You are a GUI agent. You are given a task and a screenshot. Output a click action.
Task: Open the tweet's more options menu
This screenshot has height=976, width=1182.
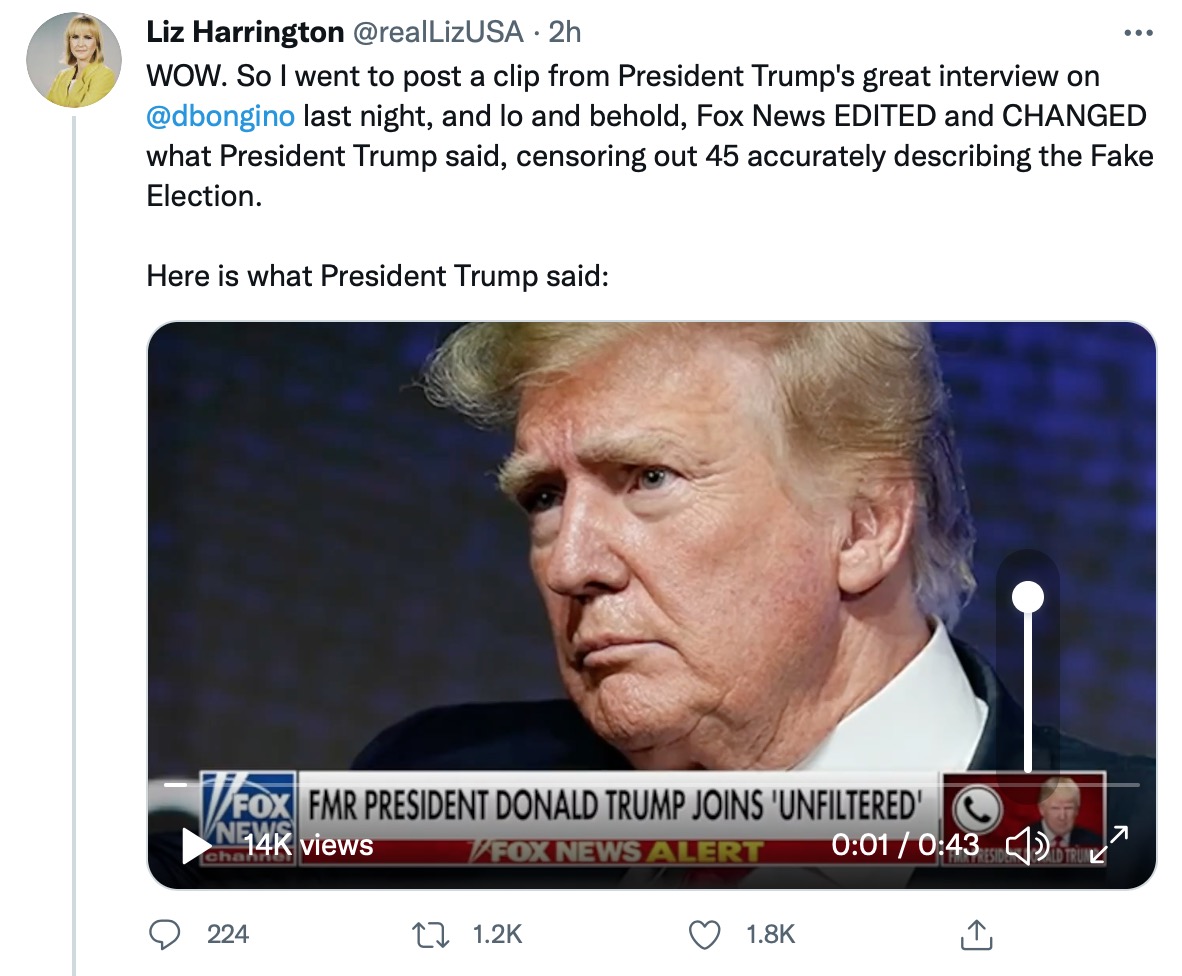tap(1138, 33)
